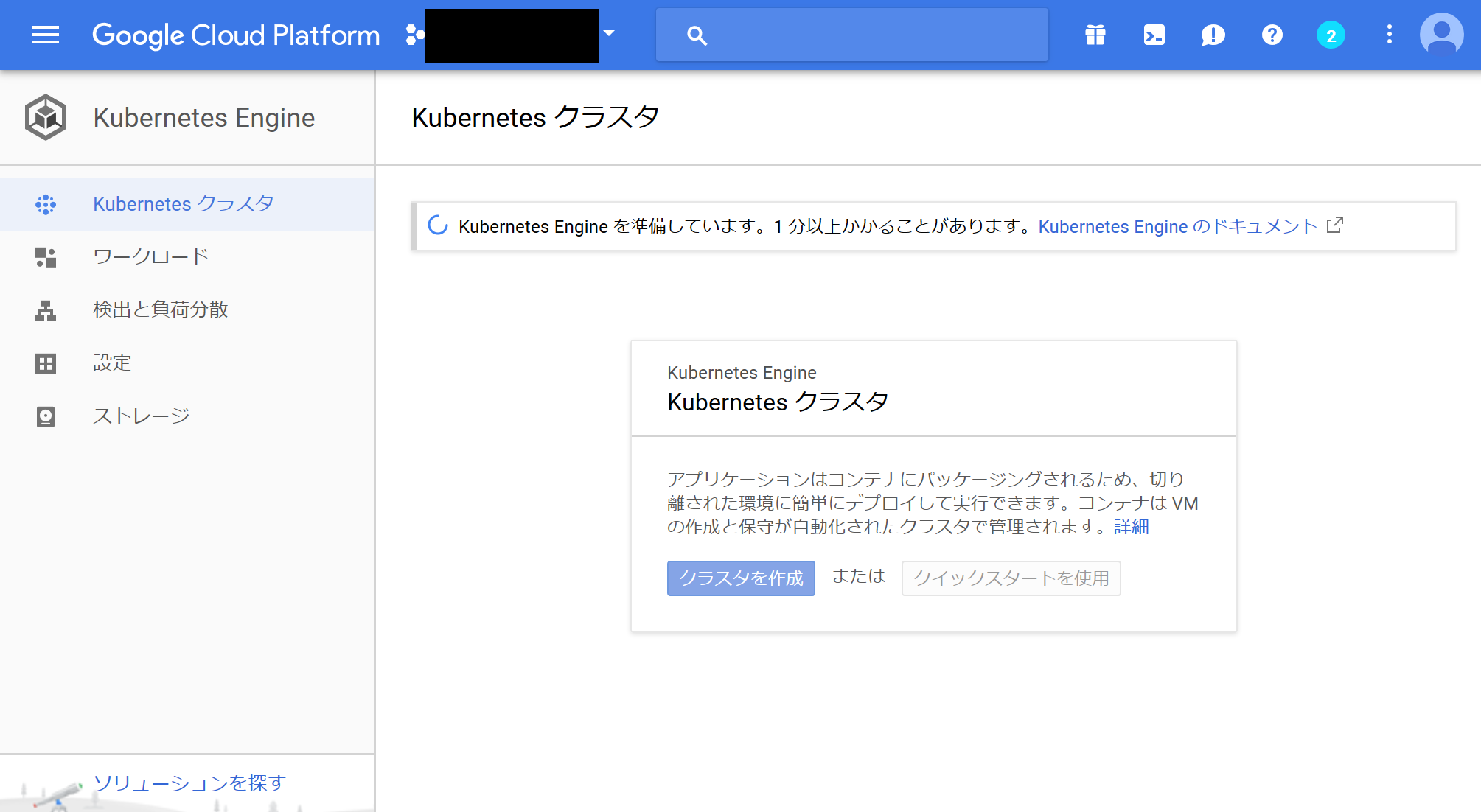Open help using the question mark icon
The height and width of the screenshot is (812, 1481).
1272,35
